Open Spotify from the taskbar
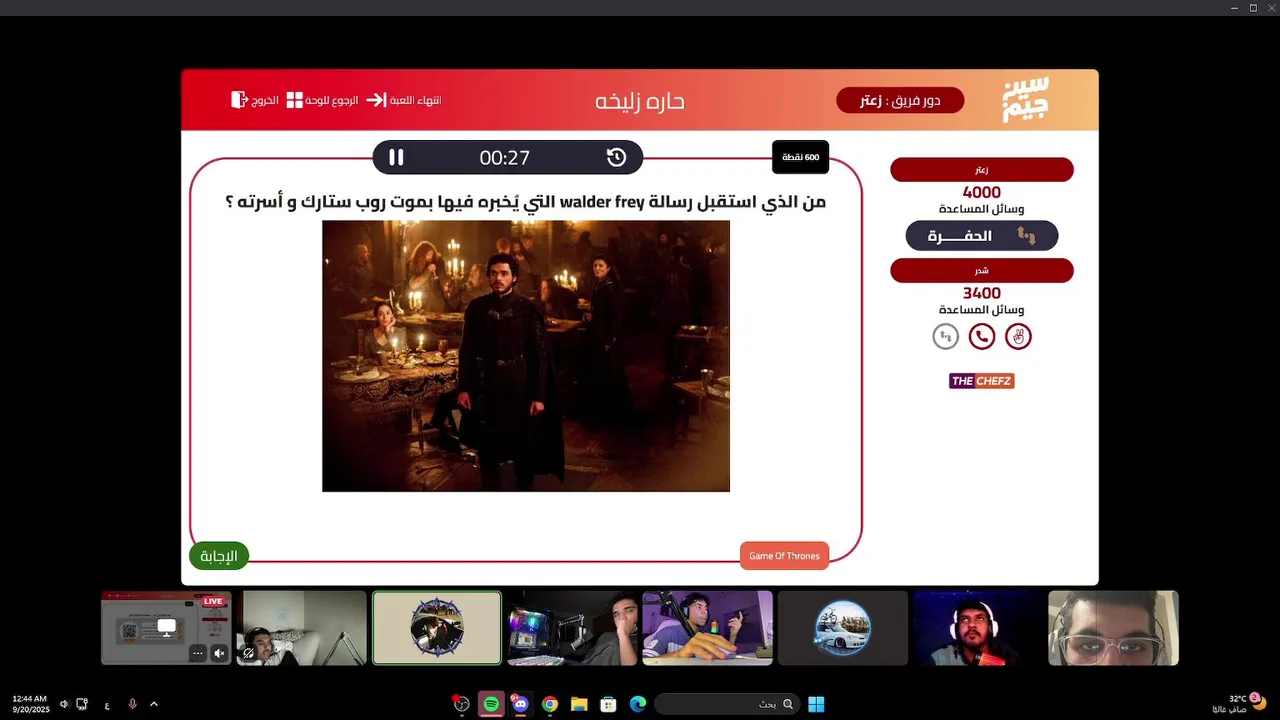This screenshot has height=720, width=1280. click(491, 704)
